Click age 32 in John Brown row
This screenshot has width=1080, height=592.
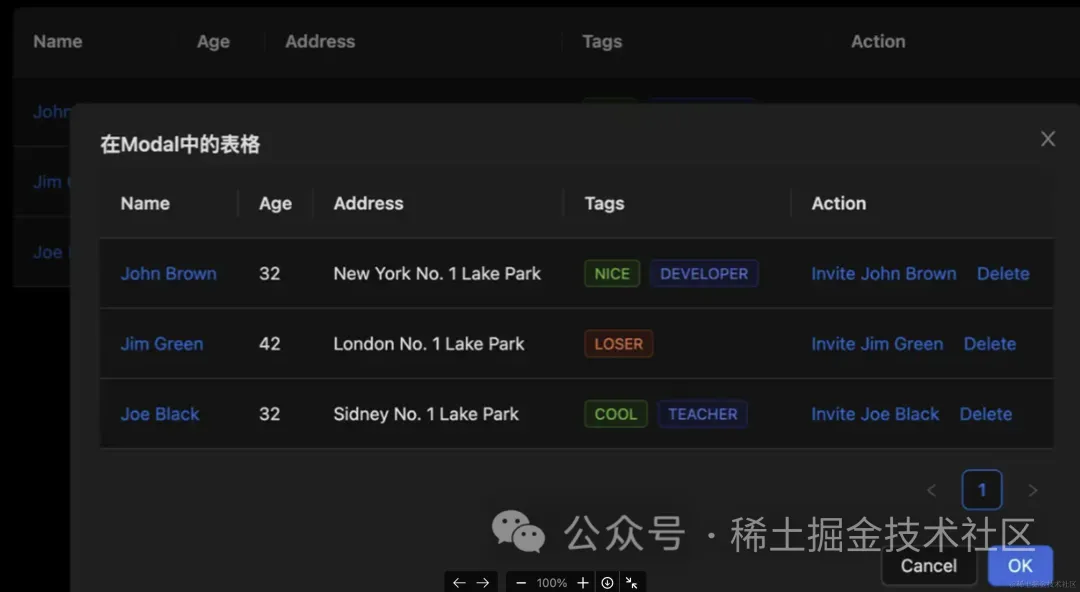coord(269,274)
